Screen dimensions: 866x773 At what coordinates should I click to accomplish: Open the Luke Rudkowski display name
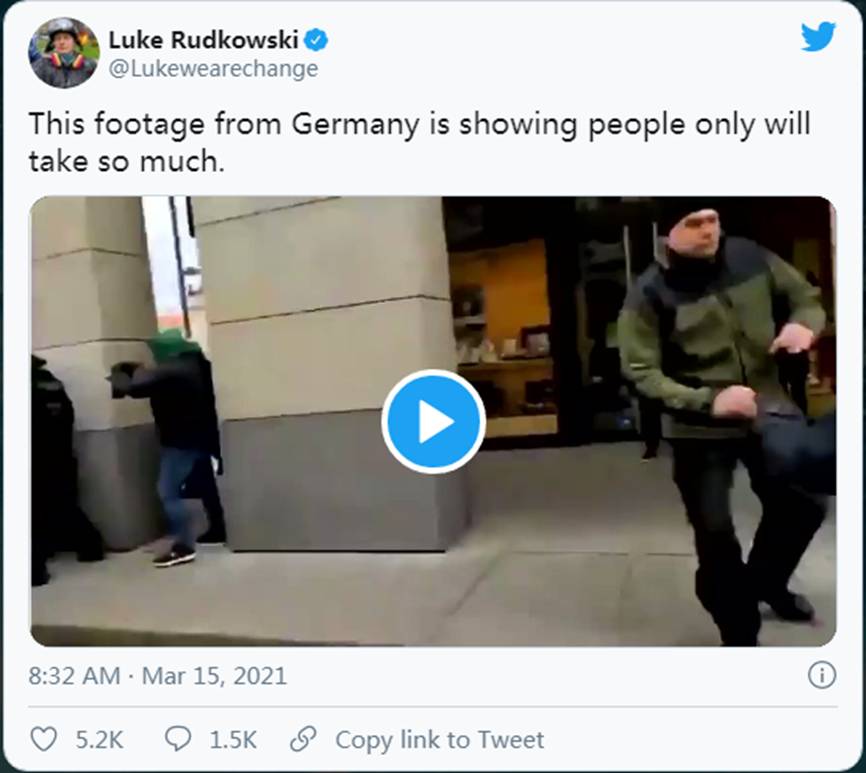[x=203, y=40]
